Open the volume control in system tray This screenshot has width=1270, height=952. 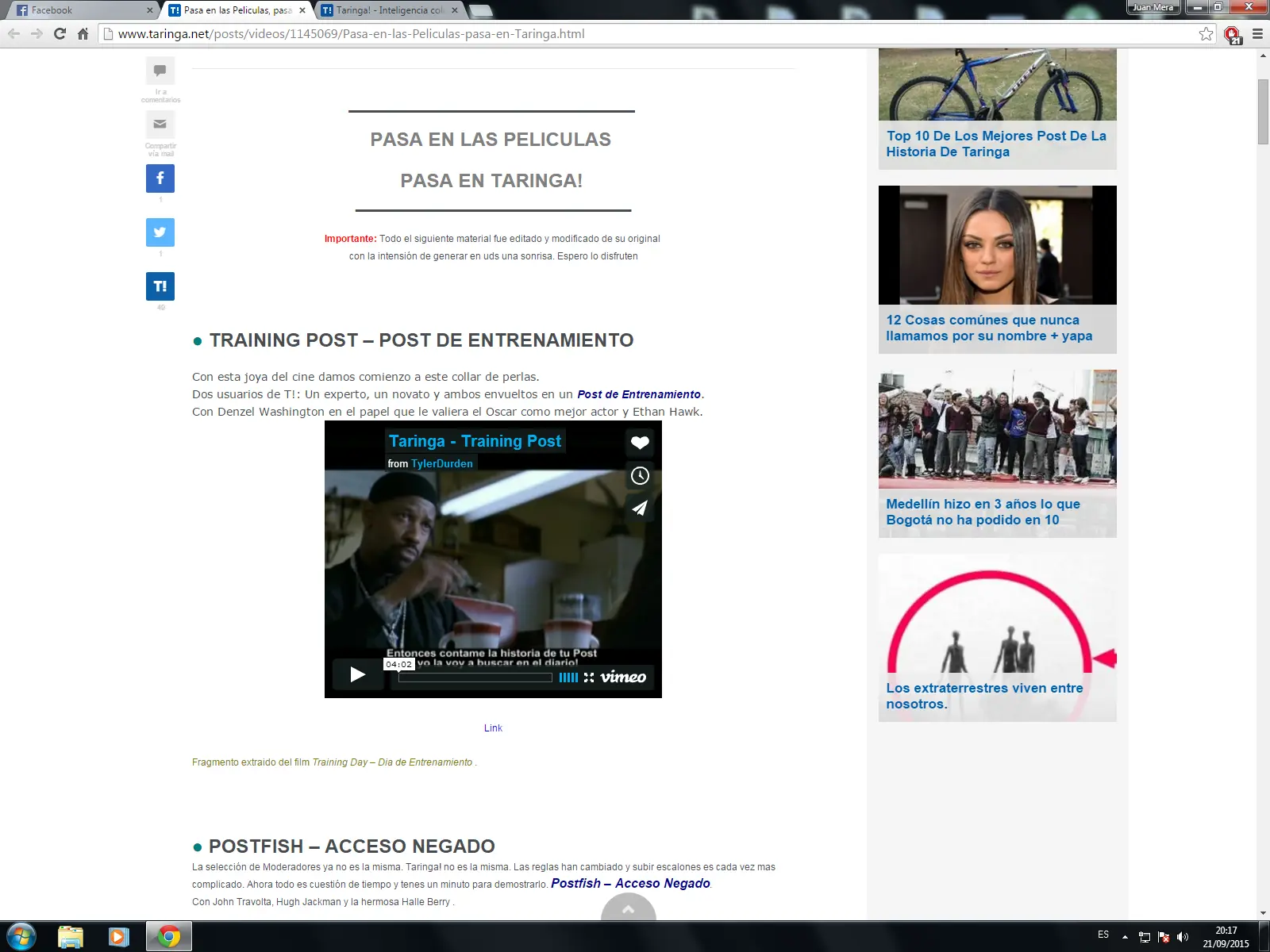(1183, 937)
